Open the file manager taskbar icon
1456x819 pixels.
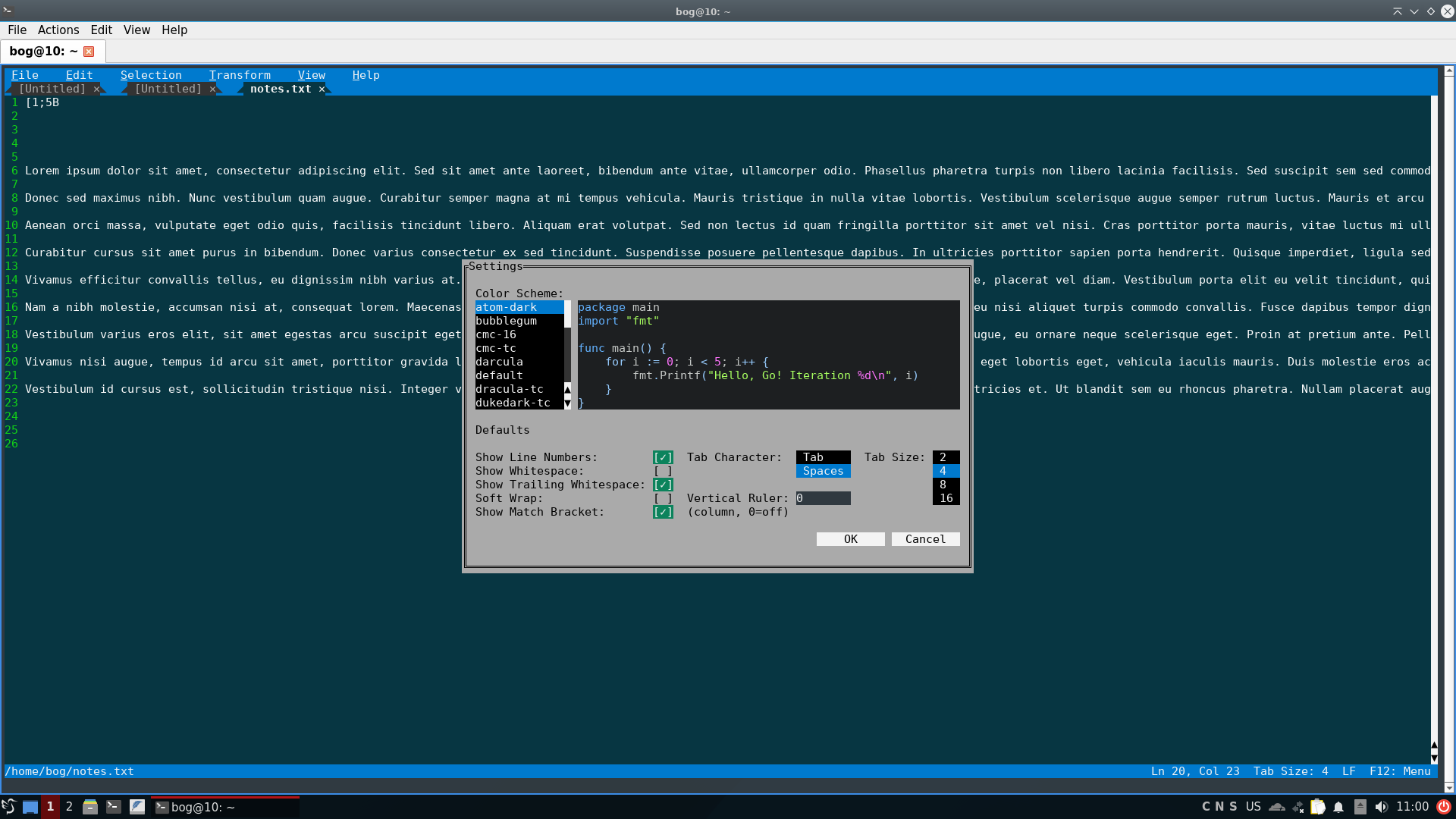(x=90, y=807)
